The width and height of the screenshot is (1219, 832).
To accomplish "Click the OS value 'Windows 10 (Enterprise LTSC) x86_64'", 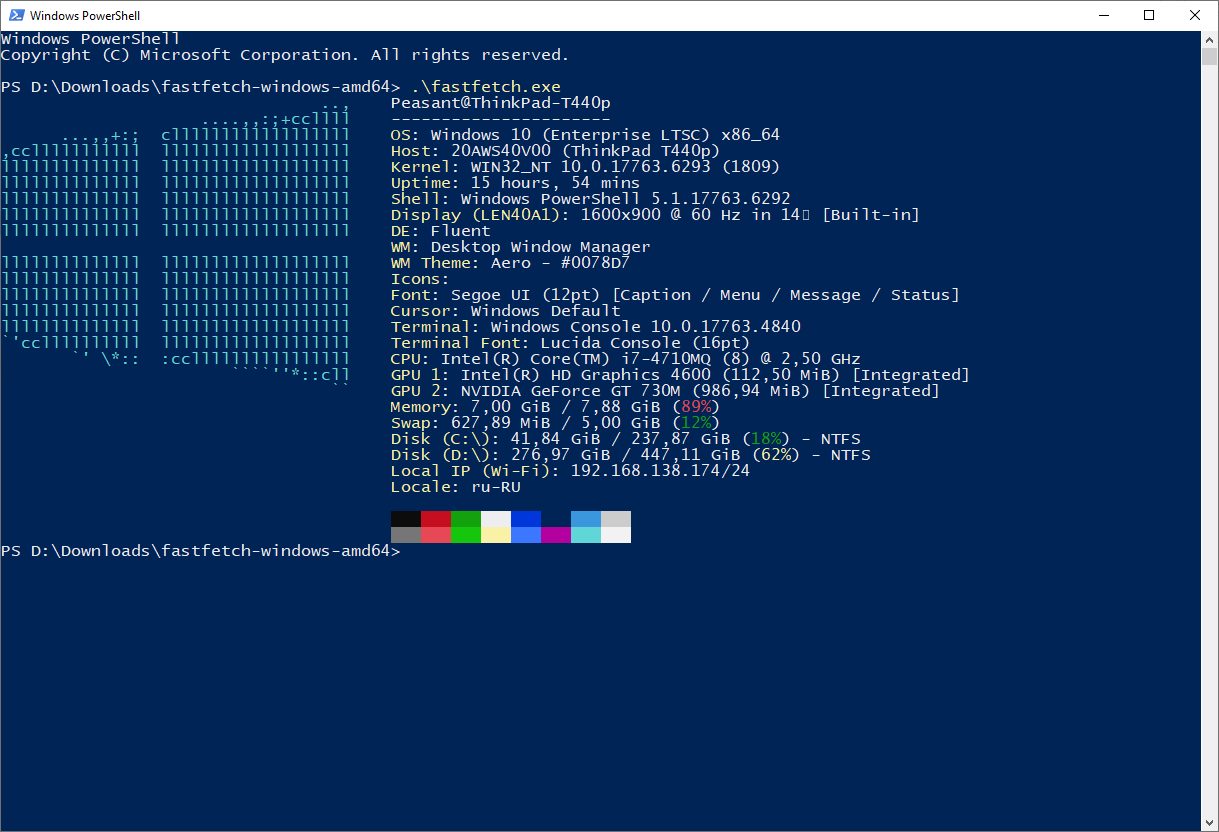I will [605, 135].
